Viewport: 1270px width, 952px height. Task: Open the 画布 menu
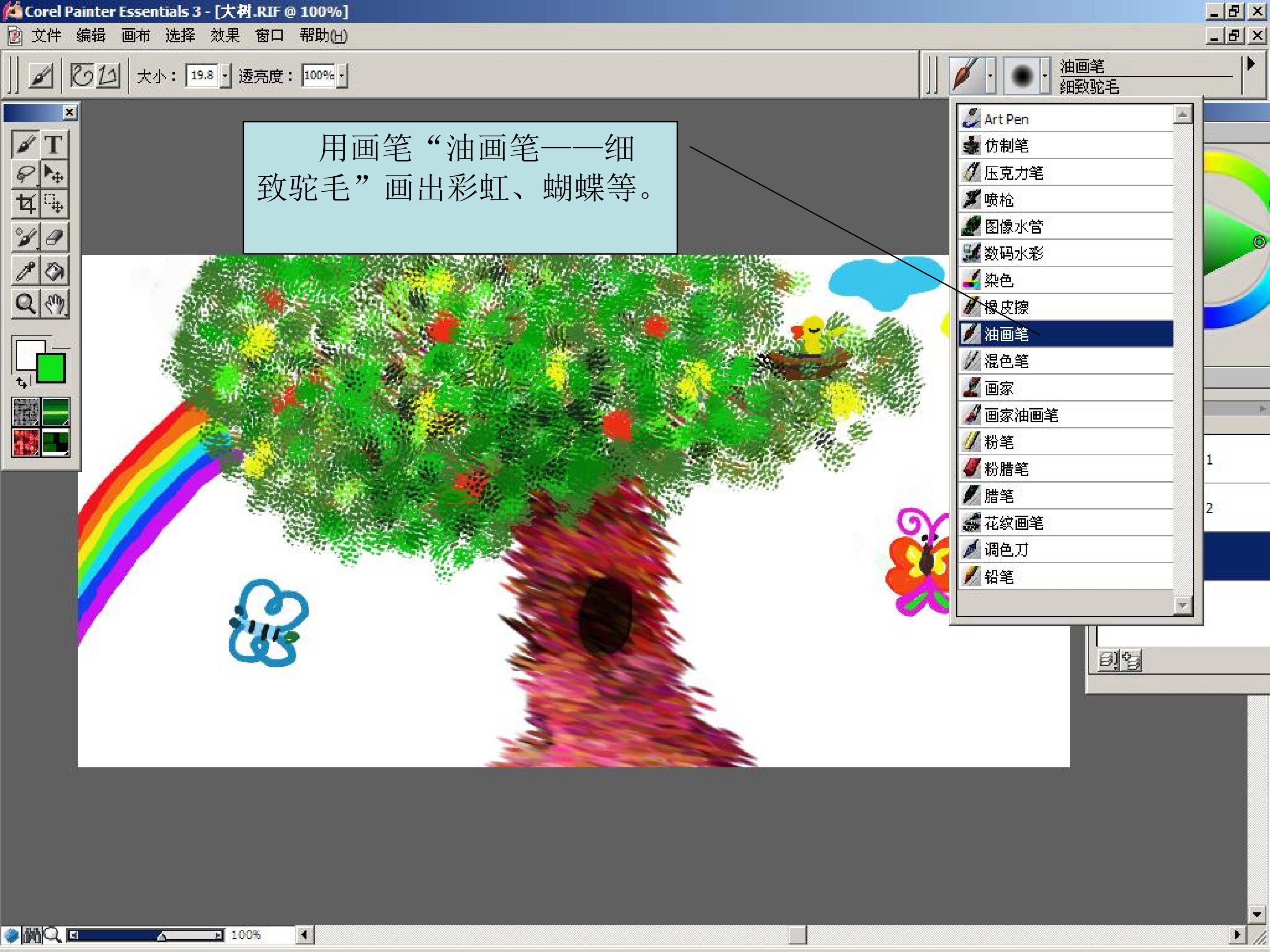135,36
